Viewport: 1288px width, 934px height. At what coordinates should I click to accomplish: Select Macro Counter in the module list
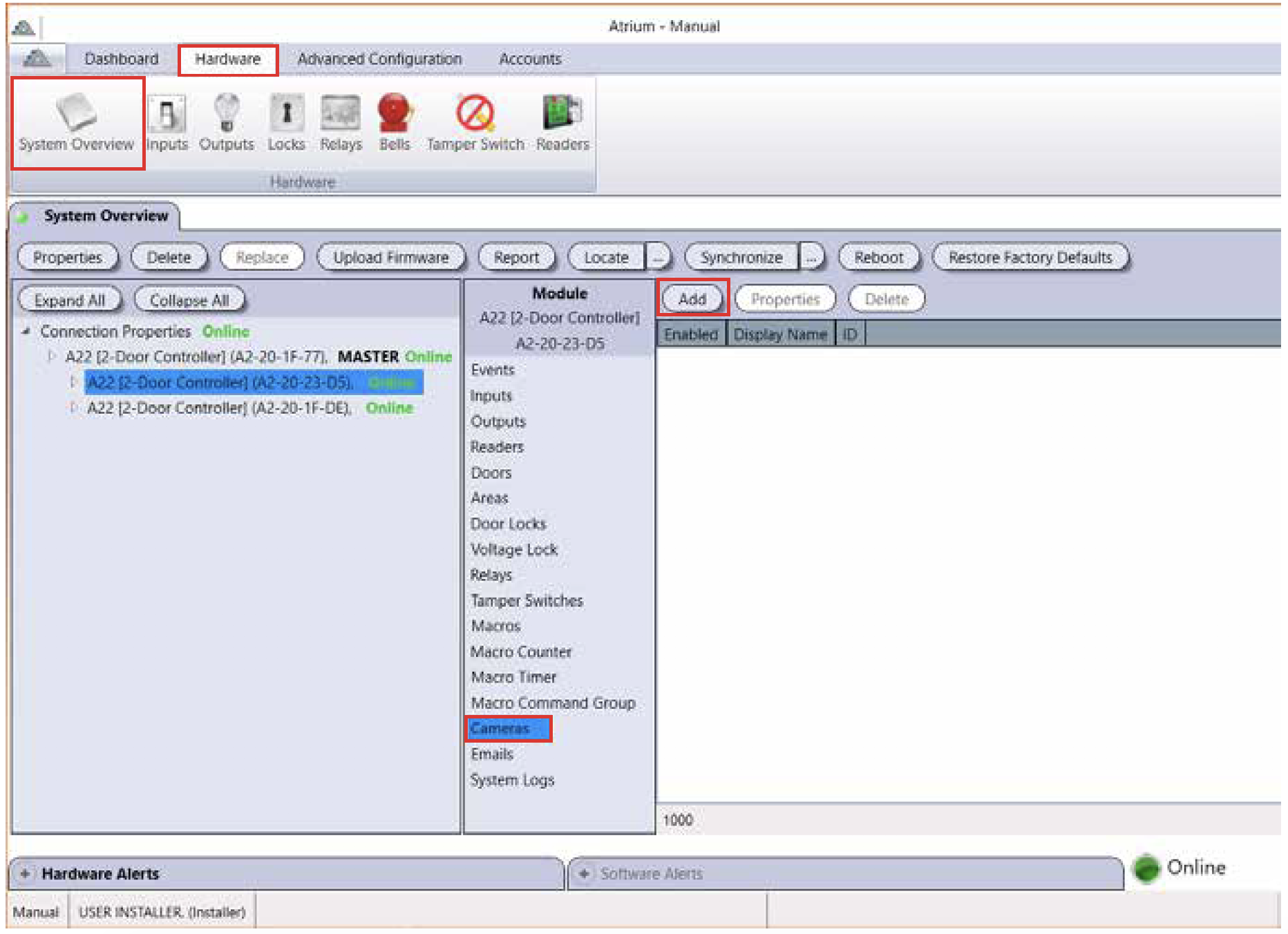pyautogui.click(x=521, y=651)
